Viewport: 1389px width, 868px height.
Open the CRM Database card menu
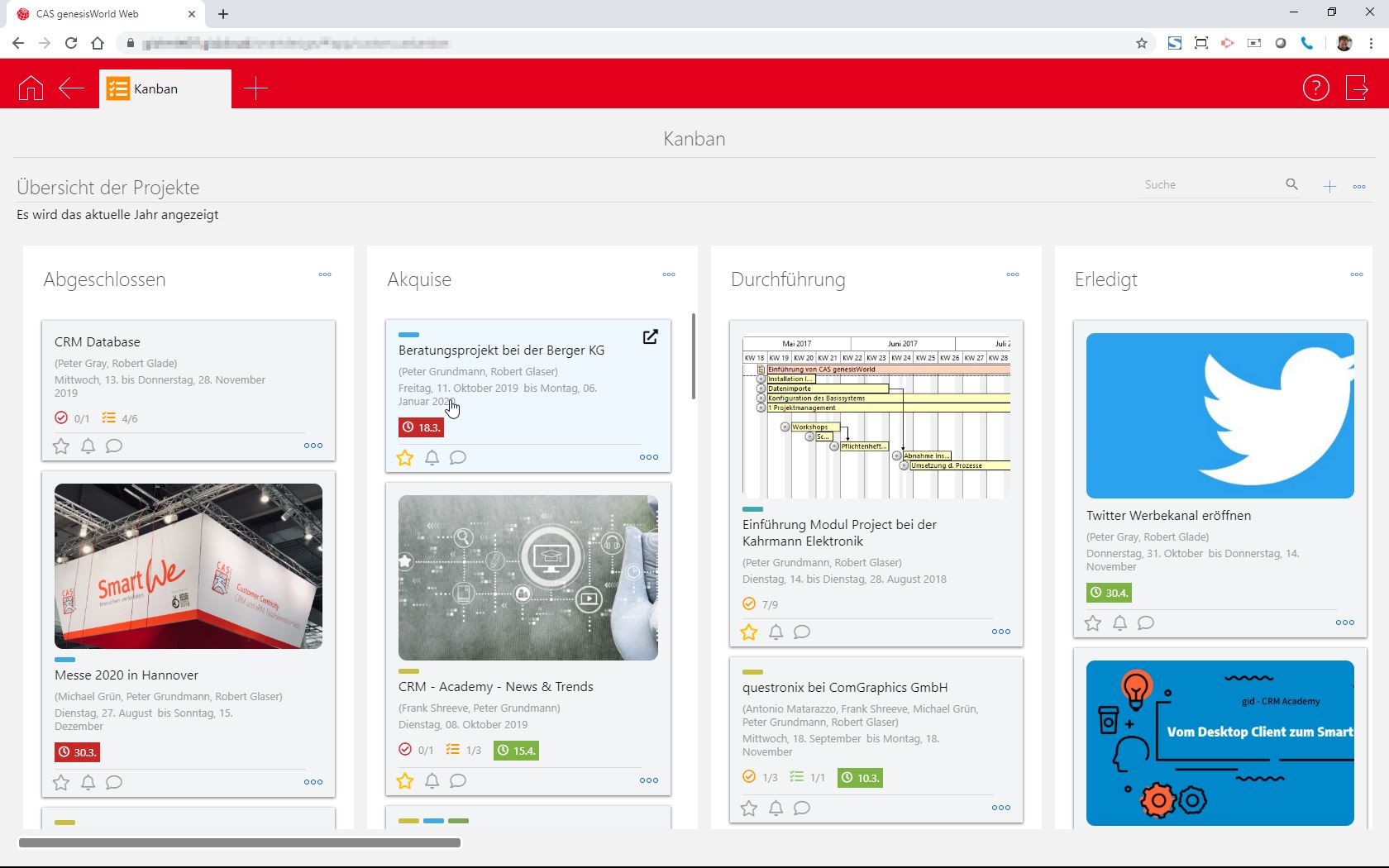click(x=313, y=446)
